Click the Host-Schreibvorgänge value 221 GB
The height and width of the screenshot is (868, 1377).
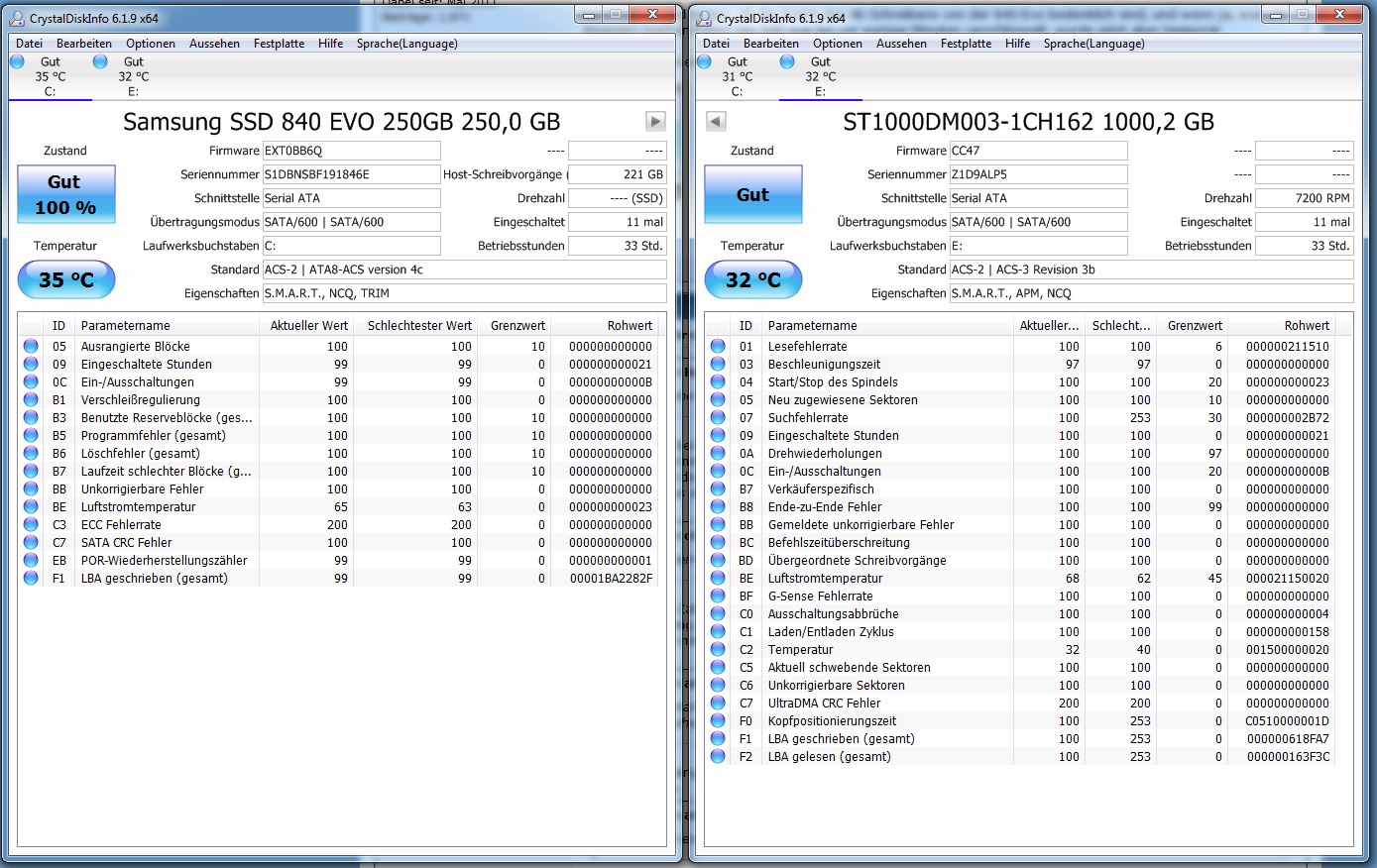point(618,174)
